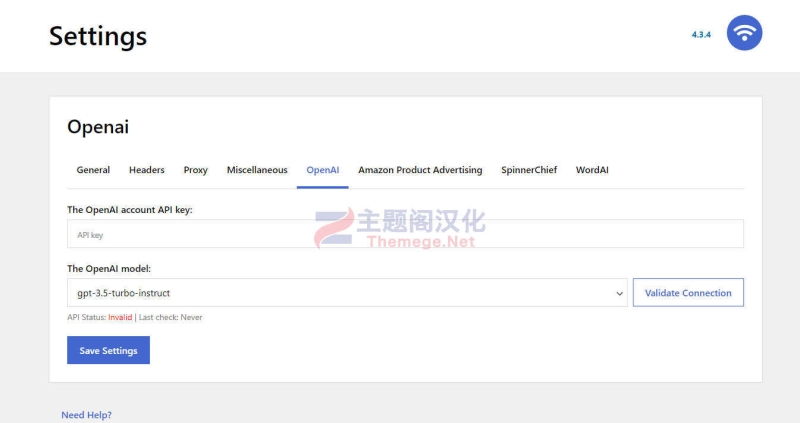The image size is (800, 423).
Task: Open the Need Help? link
Action: click(x=86, y=415)
